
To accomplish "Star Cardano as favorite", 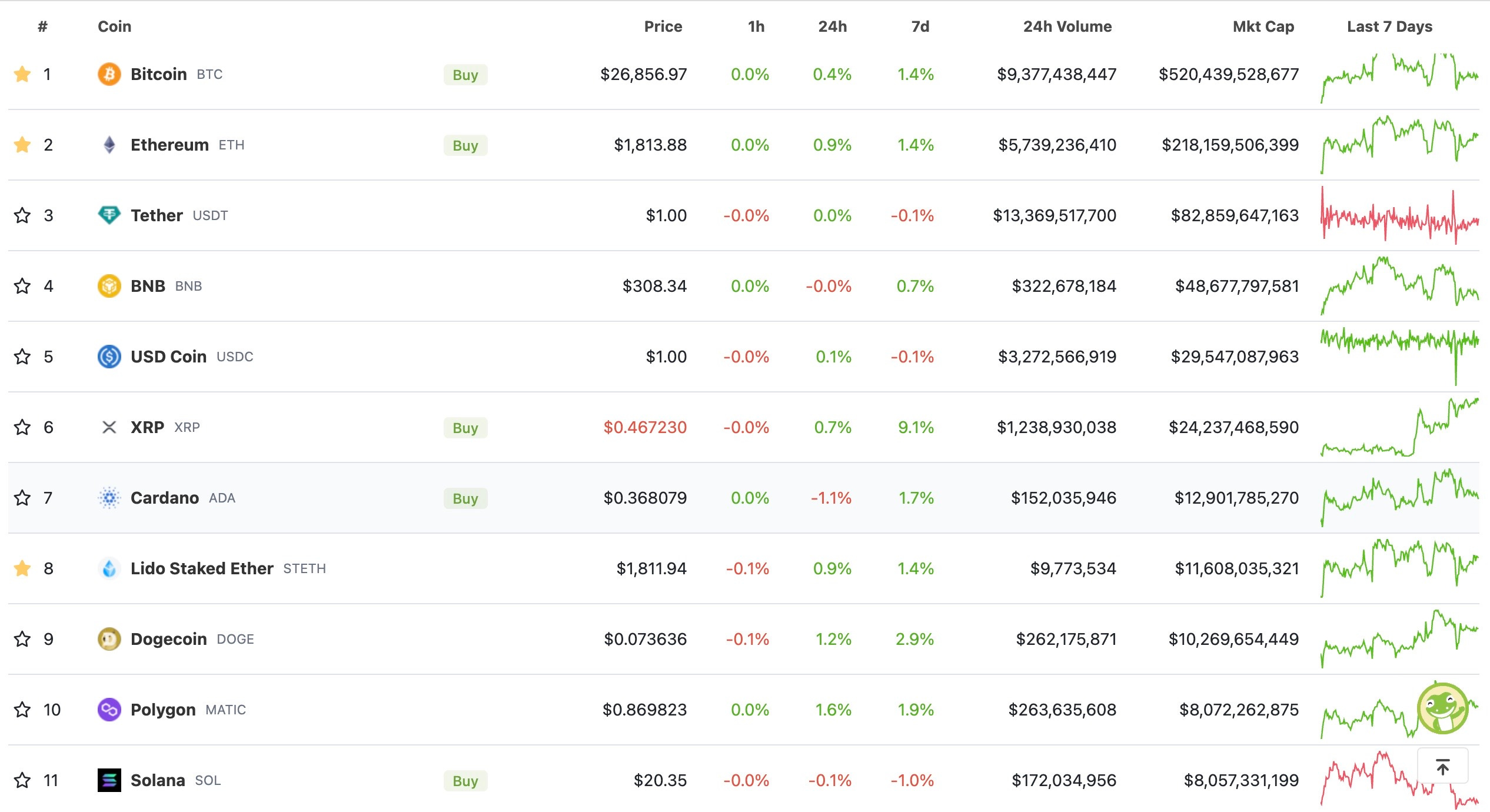I will tap(22, 498).
